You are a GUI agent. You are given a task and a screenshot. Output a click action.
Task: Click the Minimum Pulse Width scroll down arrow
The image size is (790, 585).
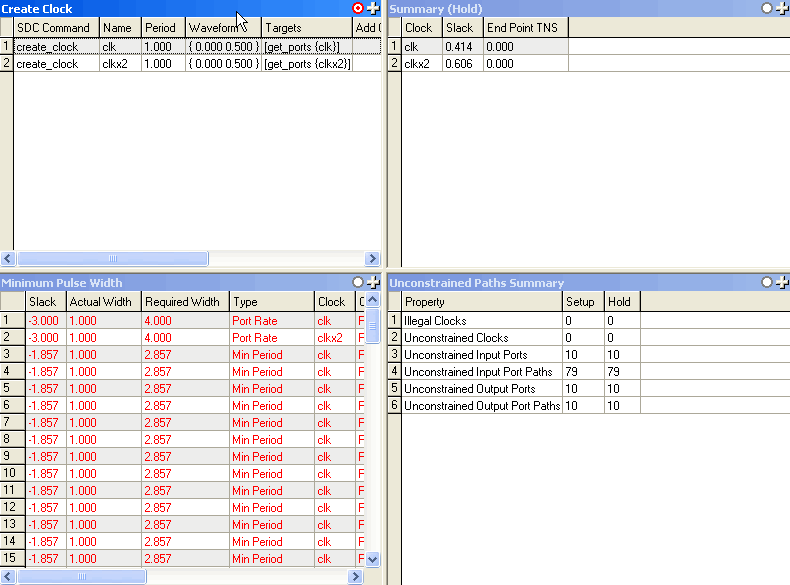(373, 560)
